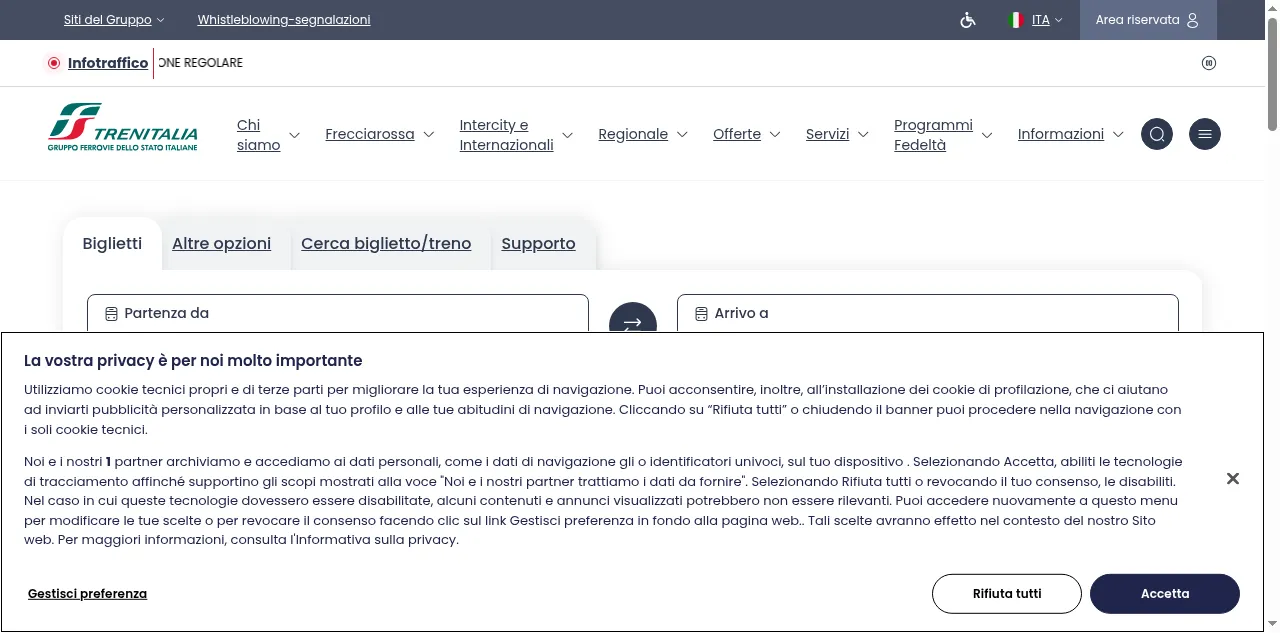Screen dimensions: 1280x633
Task: Open the search magnifier icon
Action: tap(1157, 134)
